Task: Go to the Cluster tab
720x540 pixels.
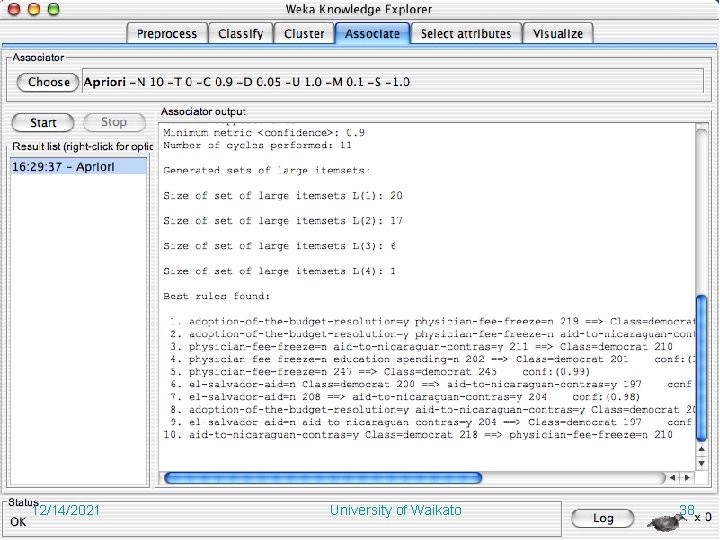Action: tap(304, 34)
